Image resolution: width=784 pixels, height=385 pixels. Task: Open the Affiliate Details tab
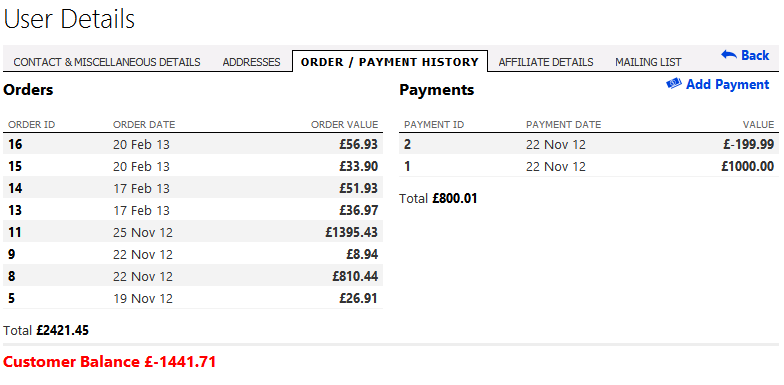(x=546, y=62)
